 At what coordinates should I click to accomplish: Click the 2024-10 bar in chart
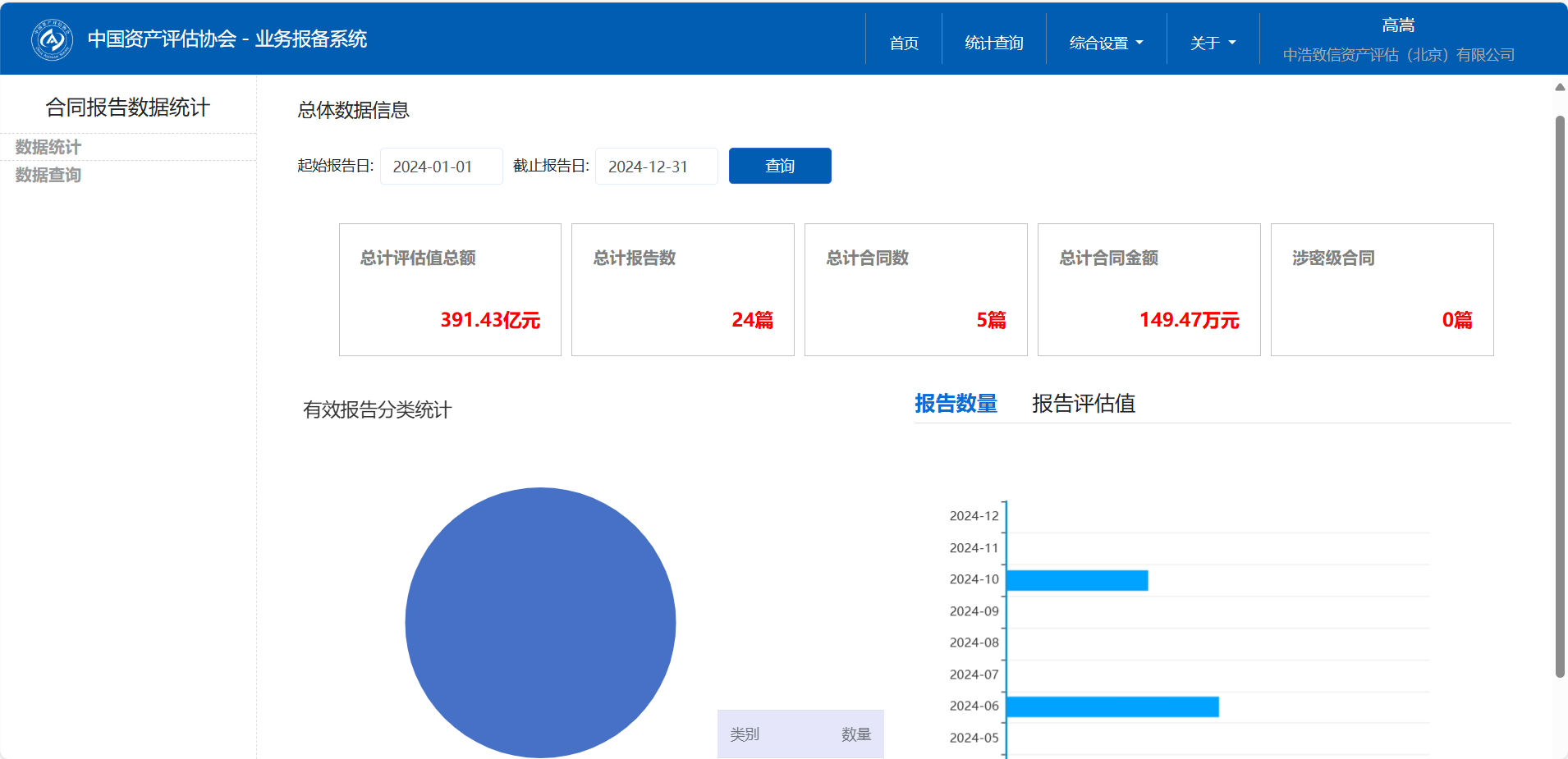tap(1076, 580)
